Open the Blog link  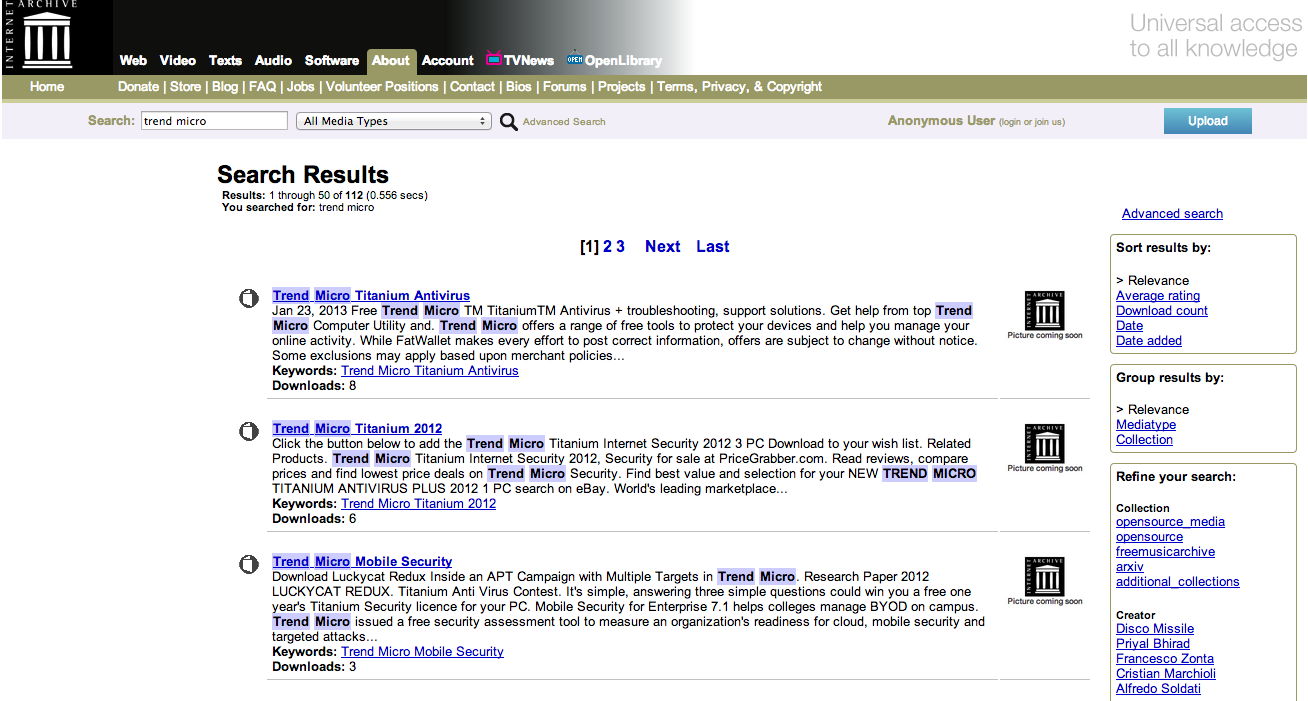point(225,87)
